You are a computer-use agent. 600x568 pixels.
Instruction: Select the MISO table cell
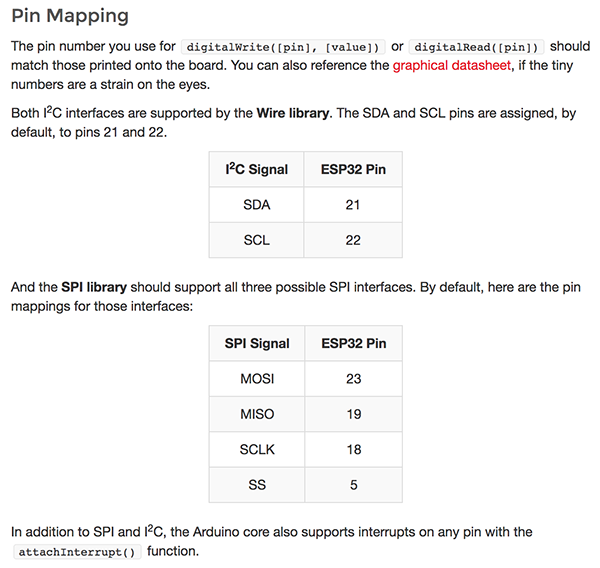pos(257,414)
